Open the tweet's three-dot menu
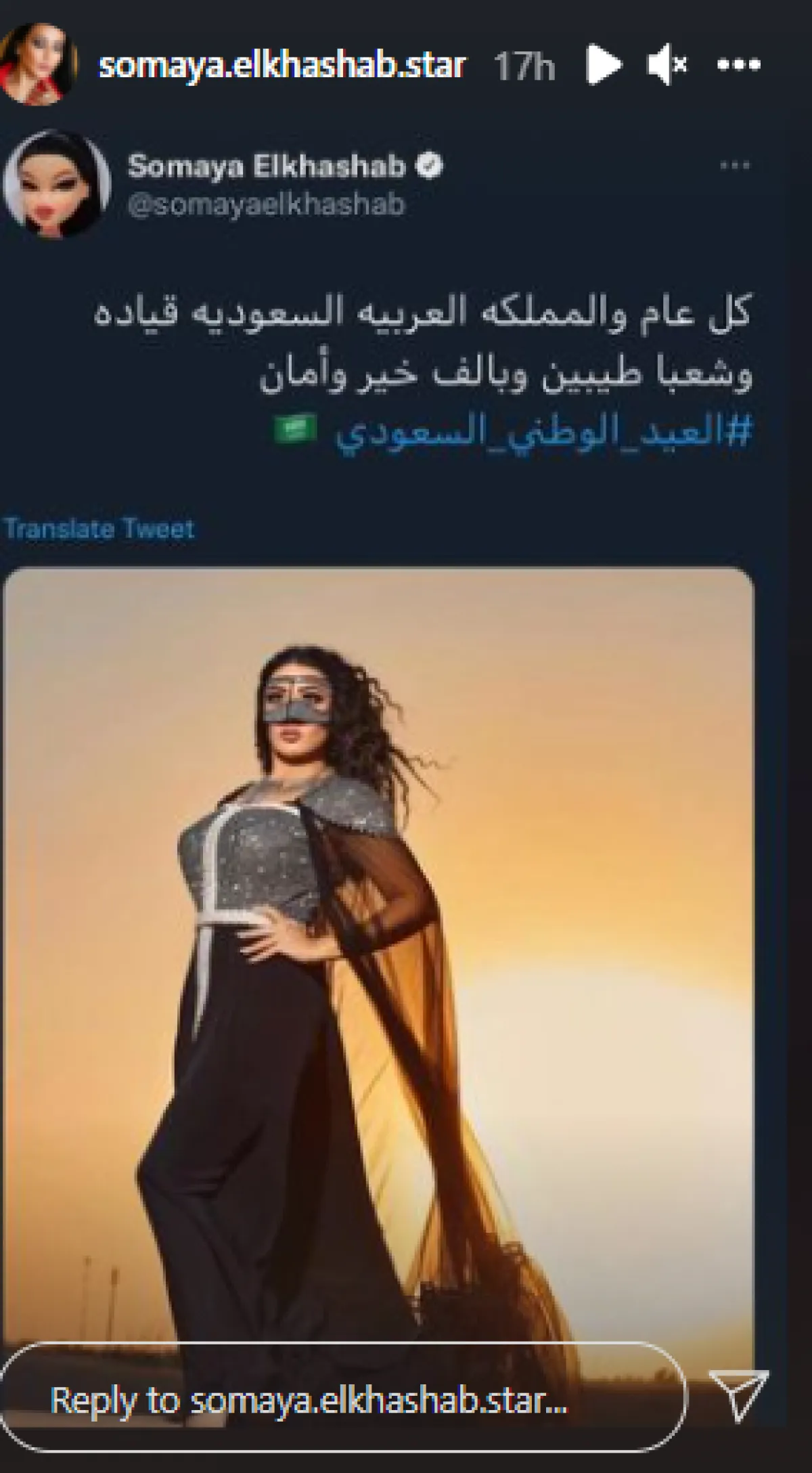812x1473 pixels. [x=736, y=164]
